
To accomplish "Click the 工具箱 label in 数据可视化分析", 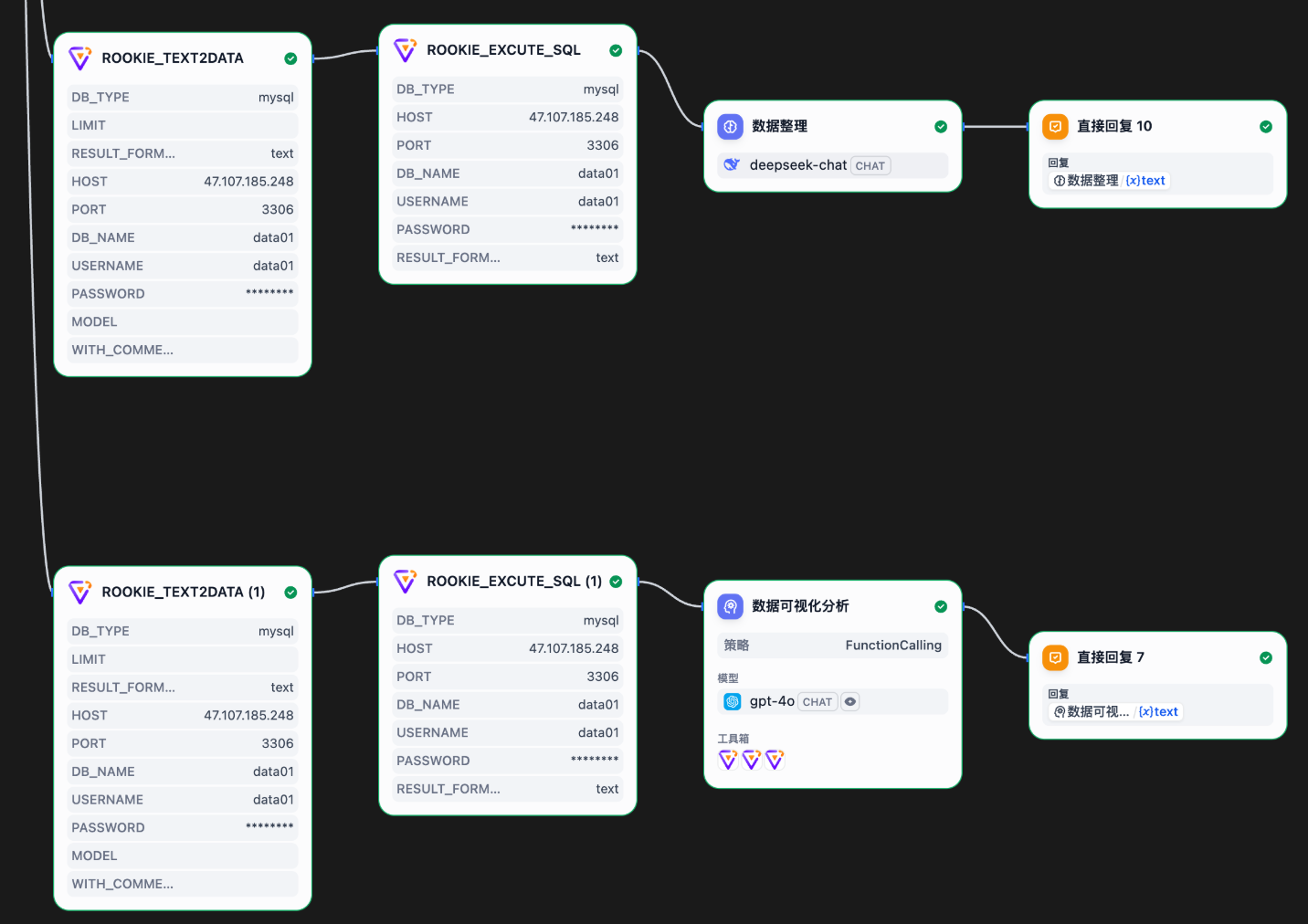I will [x=733, y=739].
